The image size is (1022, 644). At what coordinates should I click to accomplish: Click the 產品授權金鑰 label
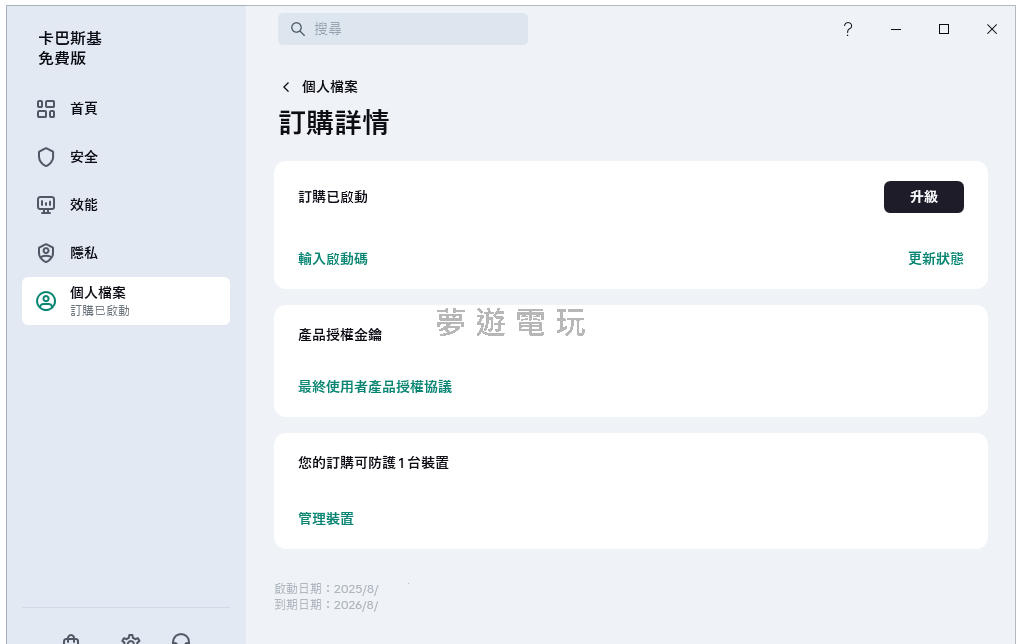click(340, 335)
